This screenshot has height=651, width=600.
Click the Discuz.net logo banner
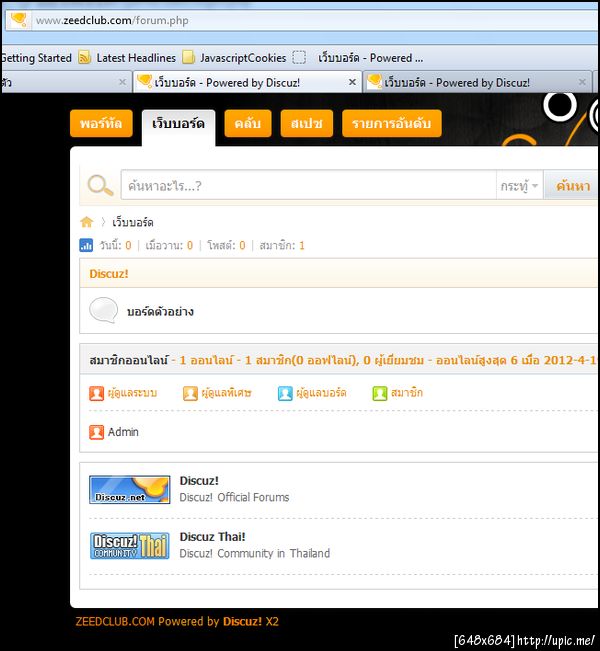click(x=130, y=490)
